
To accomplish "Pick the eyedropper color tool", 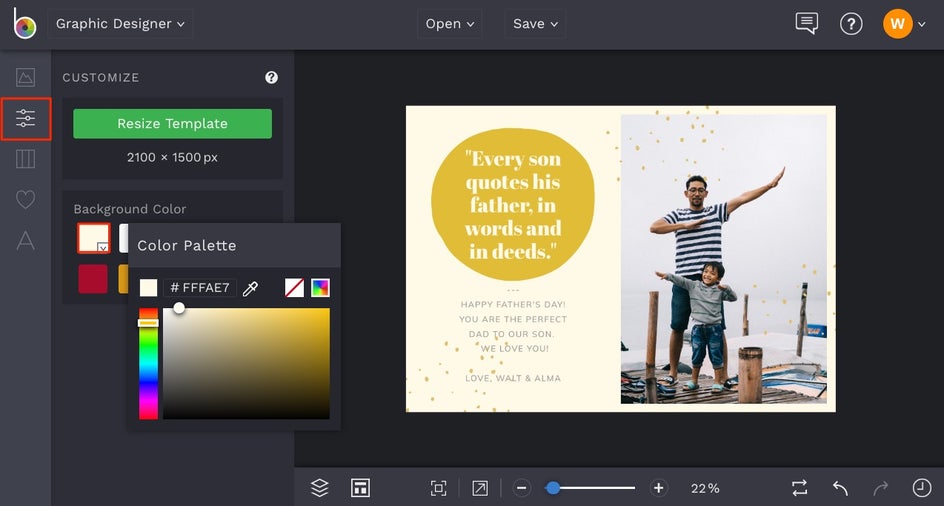I will click(251, 288).
